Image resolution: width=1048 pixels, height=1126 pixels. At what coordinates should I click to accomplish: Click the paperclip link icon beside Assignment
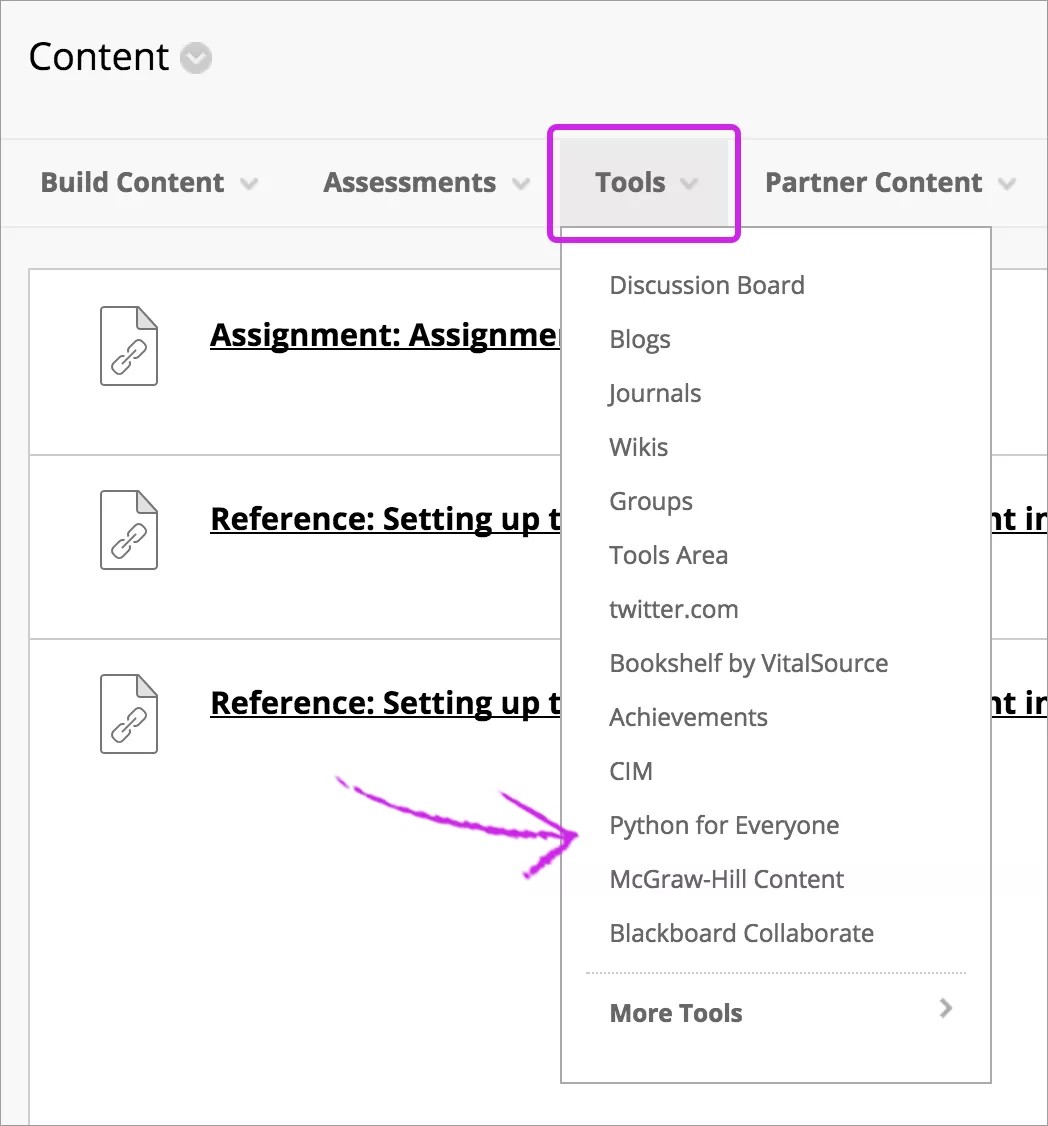click(128, 346)
